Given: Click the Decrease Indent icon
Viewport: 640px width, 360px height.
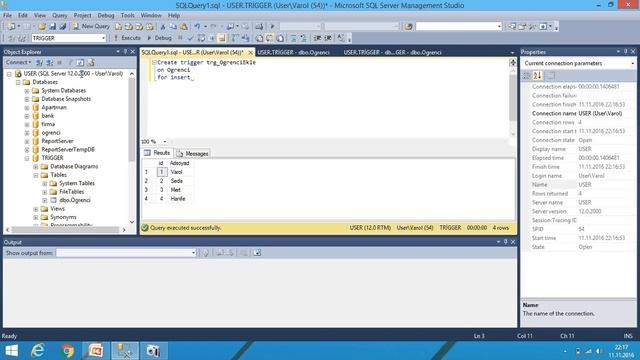Looking at the screenshot, I should click(317, 38).
